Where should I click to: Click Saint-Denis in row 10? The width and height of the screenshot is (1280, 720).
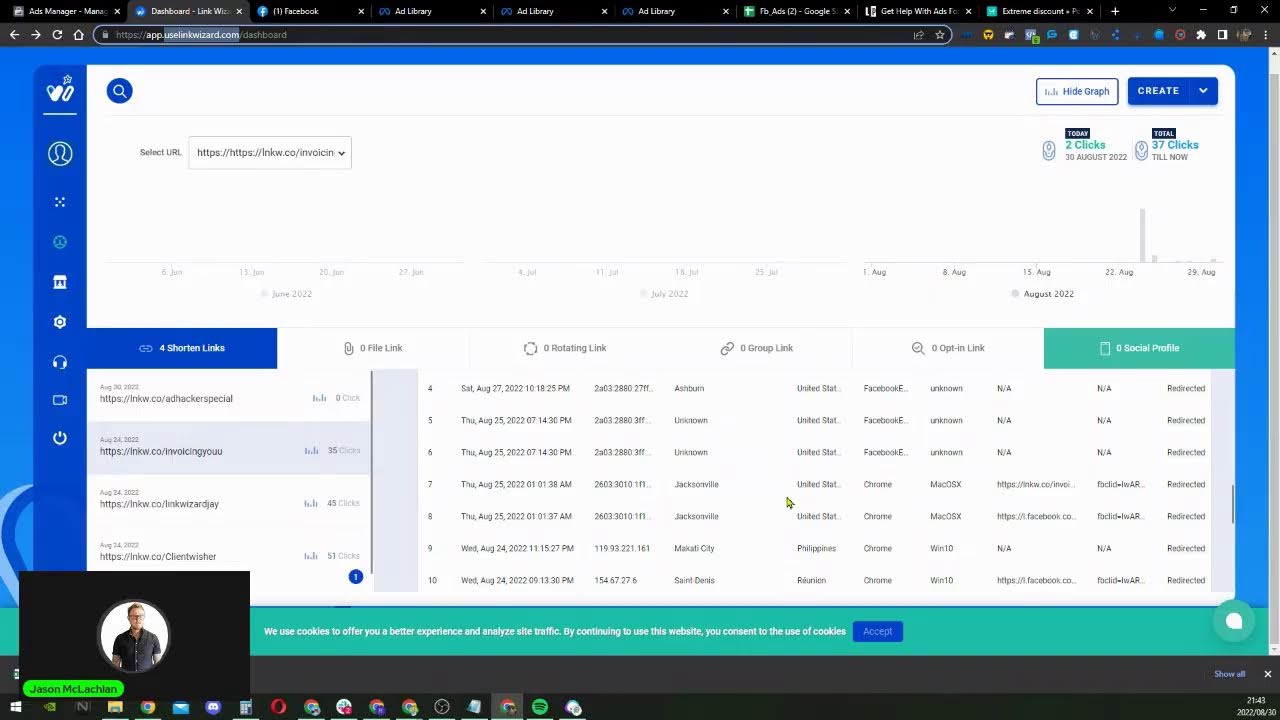tap(696, 580)
